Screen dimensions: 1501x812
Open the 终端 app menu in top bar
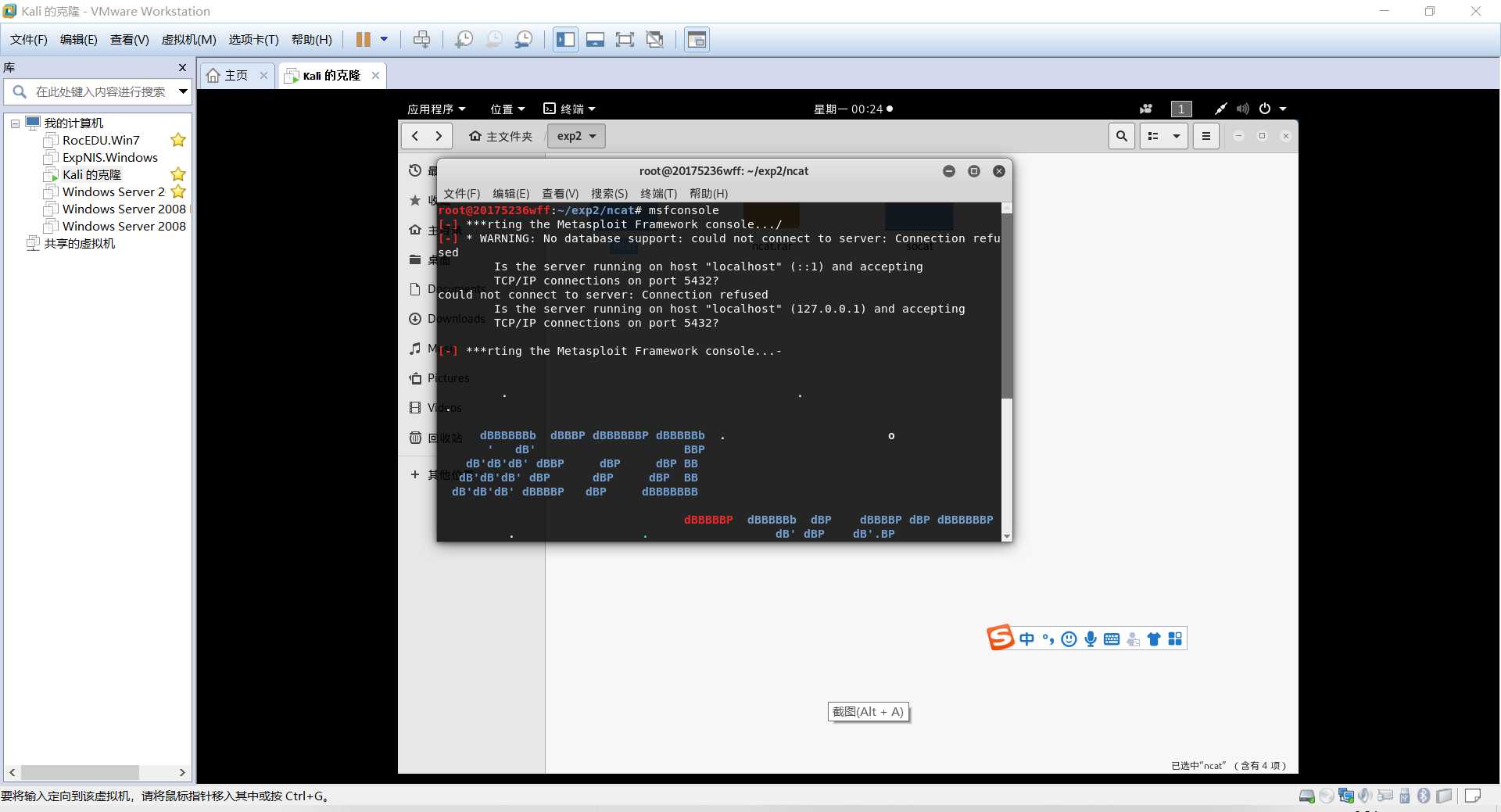(569, 109)
